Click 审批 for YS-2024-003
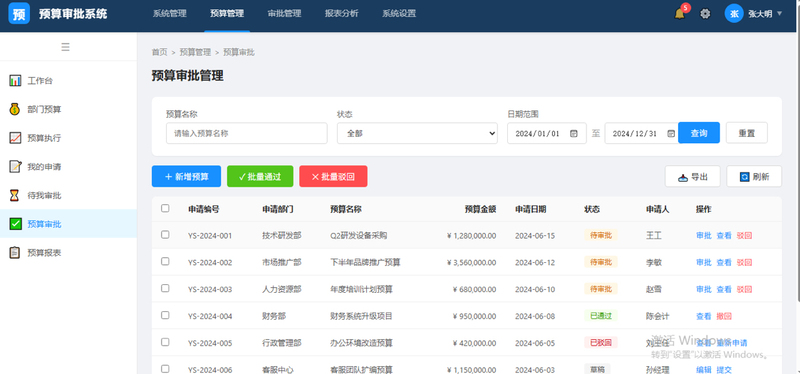Image resolution: width=800 pixels, height=374 pixels. coord(704,289)
